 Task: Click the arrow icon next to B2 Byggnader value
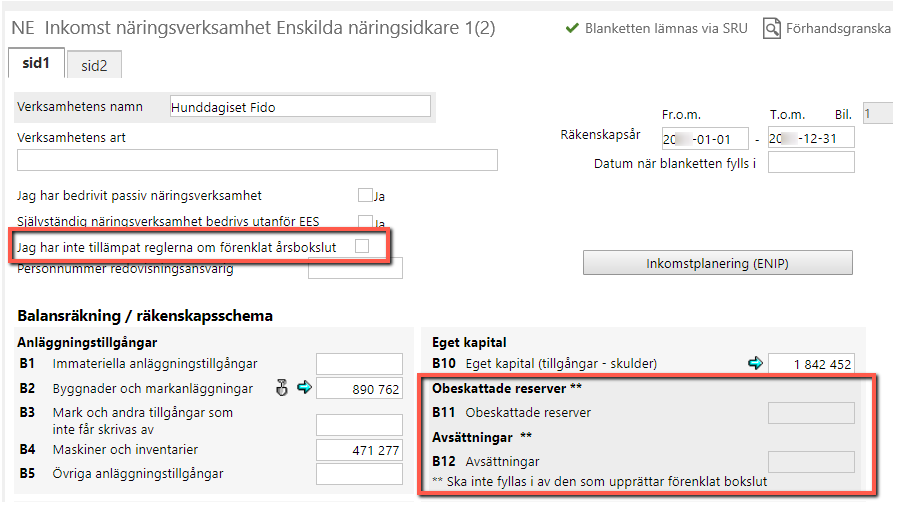point(304,388)
